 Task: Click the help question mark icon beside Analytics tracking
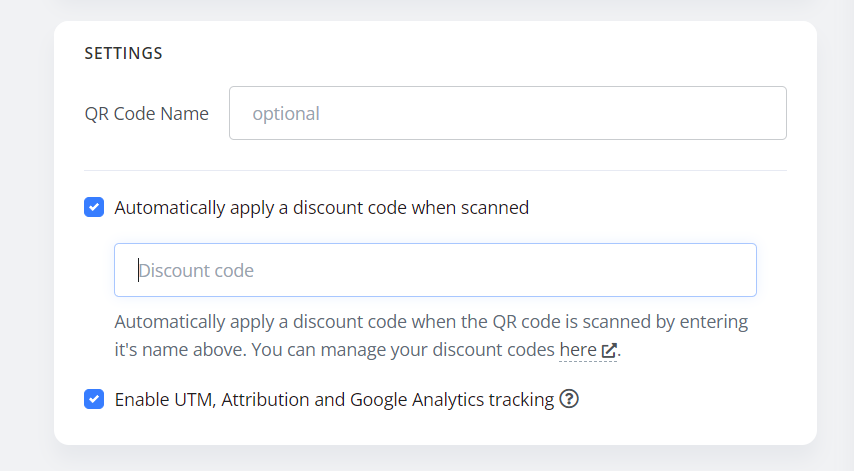click(x=569, y=399)
